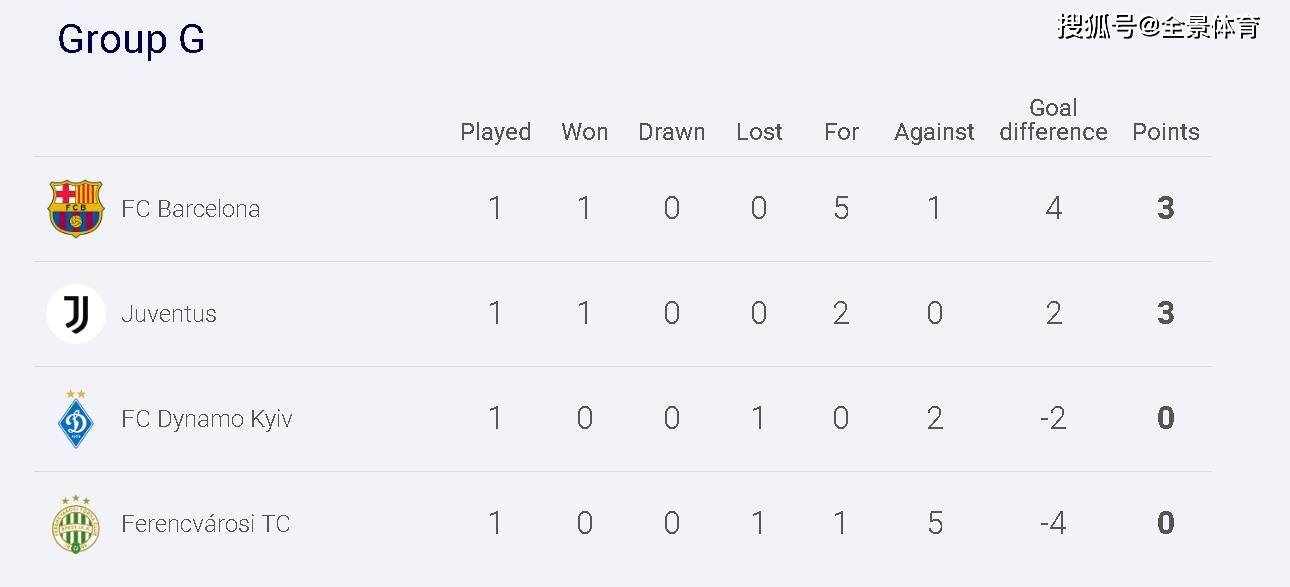This screenshot has width=1290, height=587.
Task: Click Ferencvárosi's goal difference of -4
Action: pyautogui.click(x=1053, y=524)
